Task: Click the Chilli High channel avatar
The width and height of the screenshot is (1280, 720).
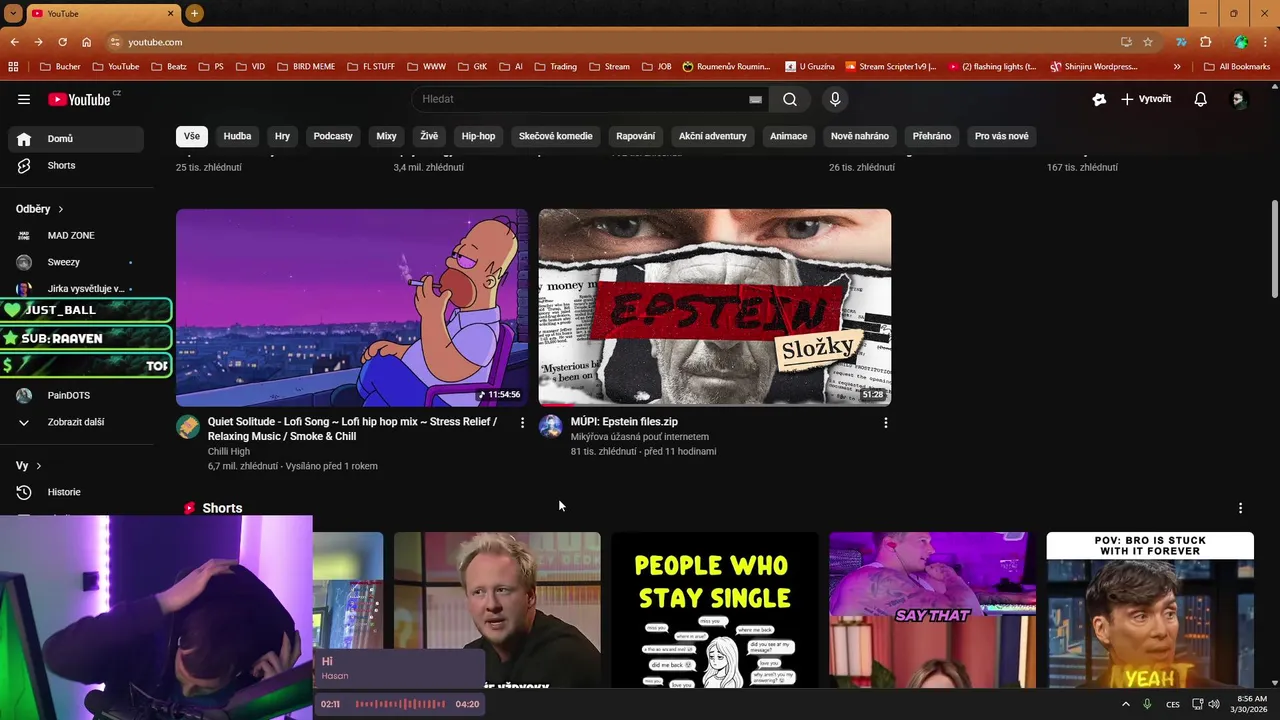Action: pos(188,427)
